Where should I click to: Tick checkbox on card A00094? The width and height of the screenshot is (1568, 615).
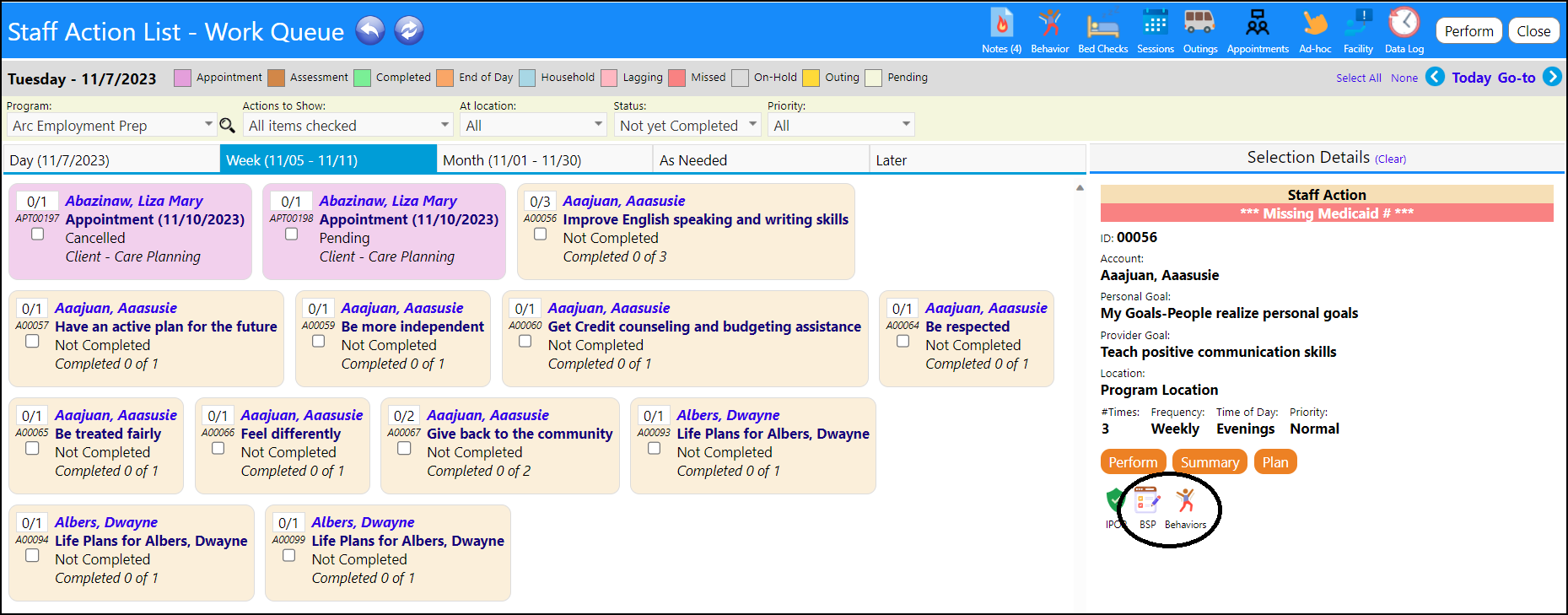[x=32, y=555]
